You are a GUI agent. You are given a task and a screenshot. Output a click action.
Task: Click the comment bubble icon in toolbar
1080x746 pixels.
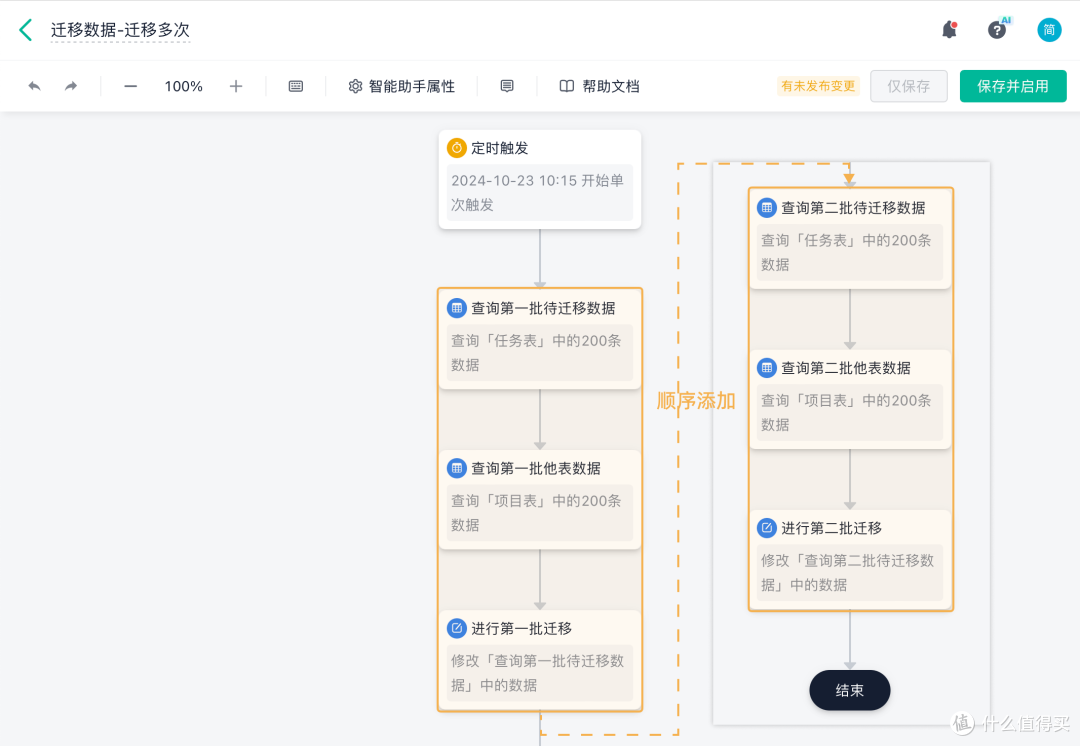[507, 86]
